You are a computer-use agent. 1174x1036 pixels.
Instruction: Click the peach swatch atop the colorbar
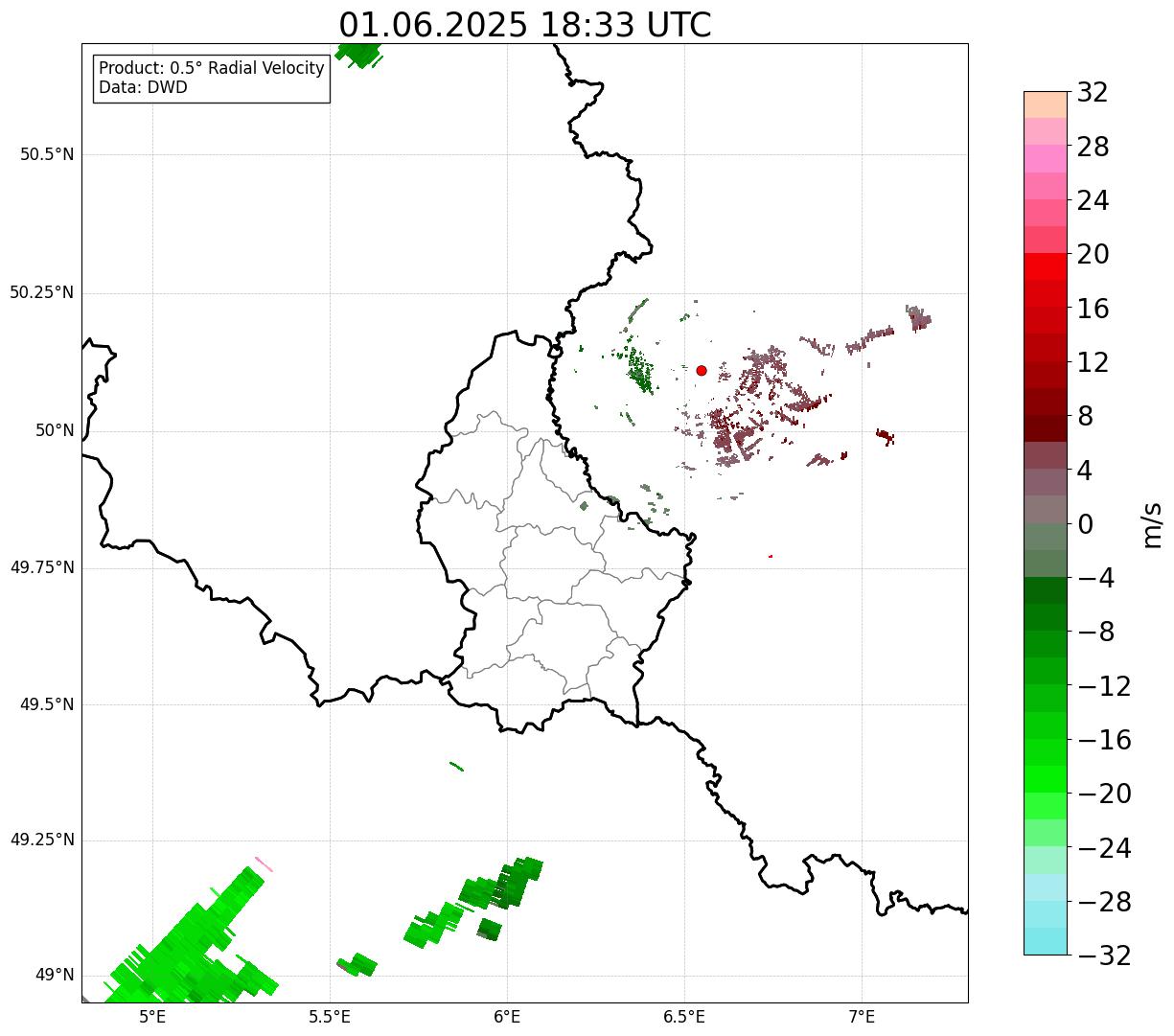click(1046, 104)
